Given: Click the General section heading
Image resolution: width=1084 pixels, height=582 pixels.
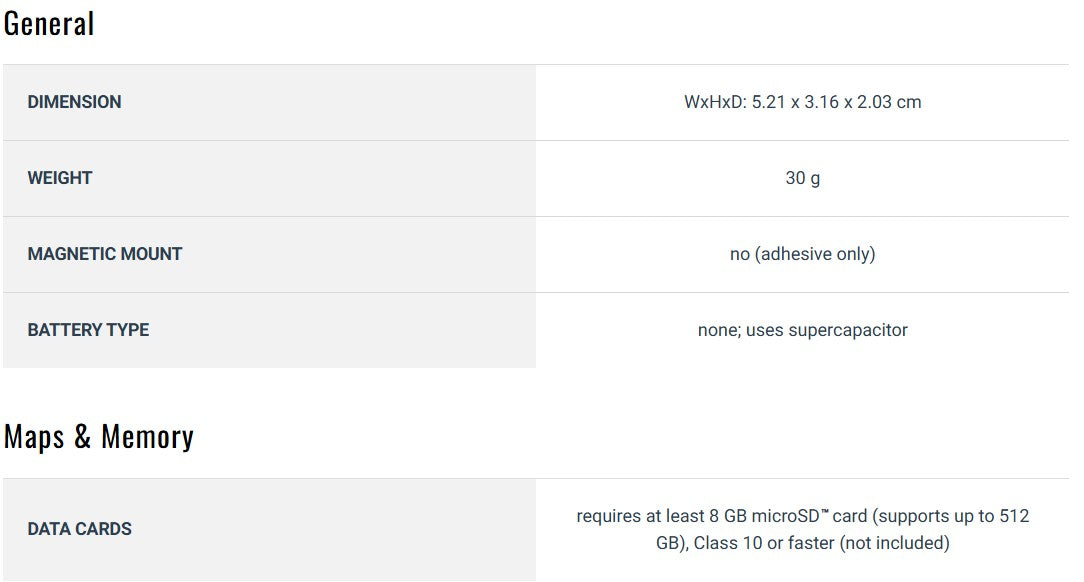Looking at the screenshot, I should [49, 24].
